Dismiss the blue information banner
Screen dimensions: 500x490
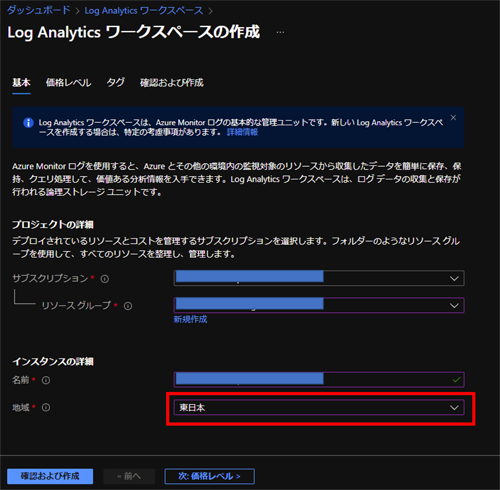(453, 118)
